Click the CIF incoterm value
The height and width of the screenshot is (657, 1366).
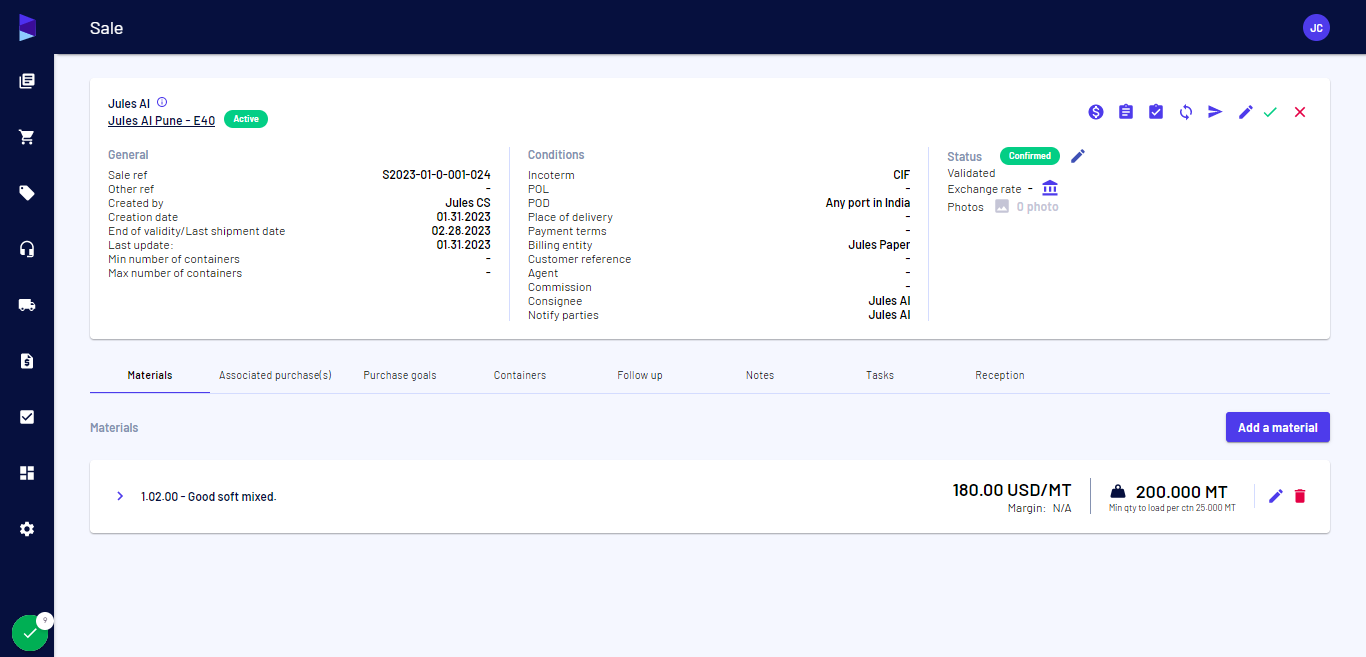pos(901,175)
